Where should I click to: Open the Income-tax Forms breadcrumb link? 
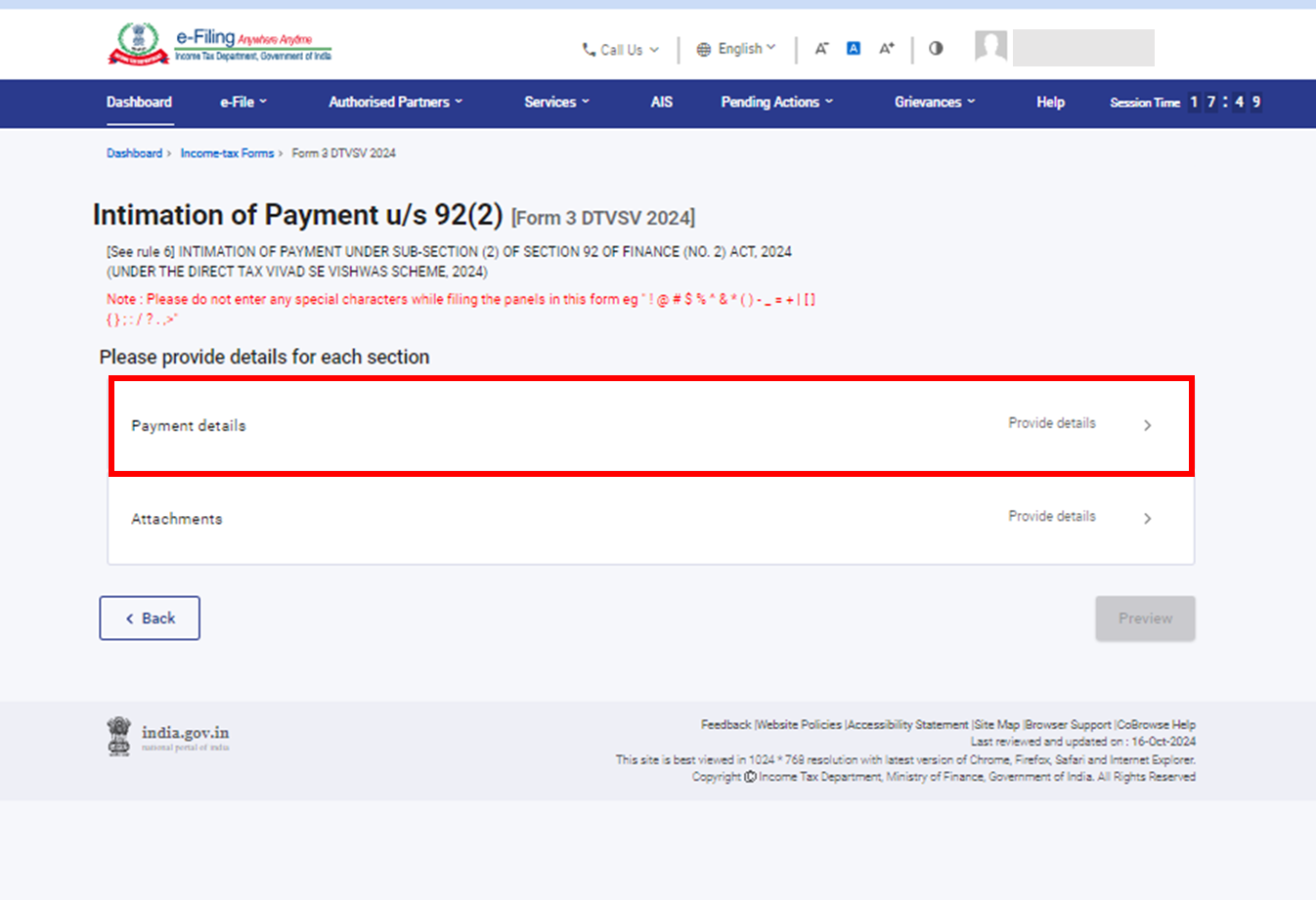[x=227, y=153]
